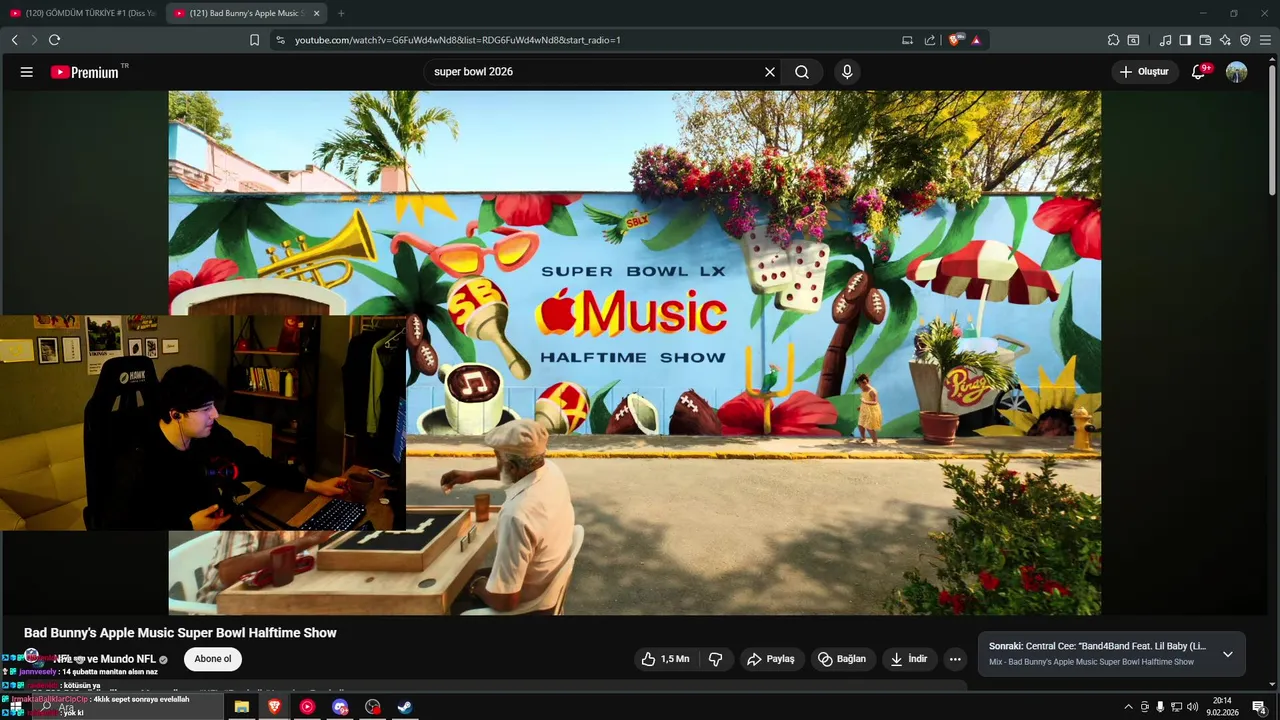The height and width of the screenshot is (720, 1280).
Task: Open Brave VPN shield icon
Action: tap(1245, 40)
